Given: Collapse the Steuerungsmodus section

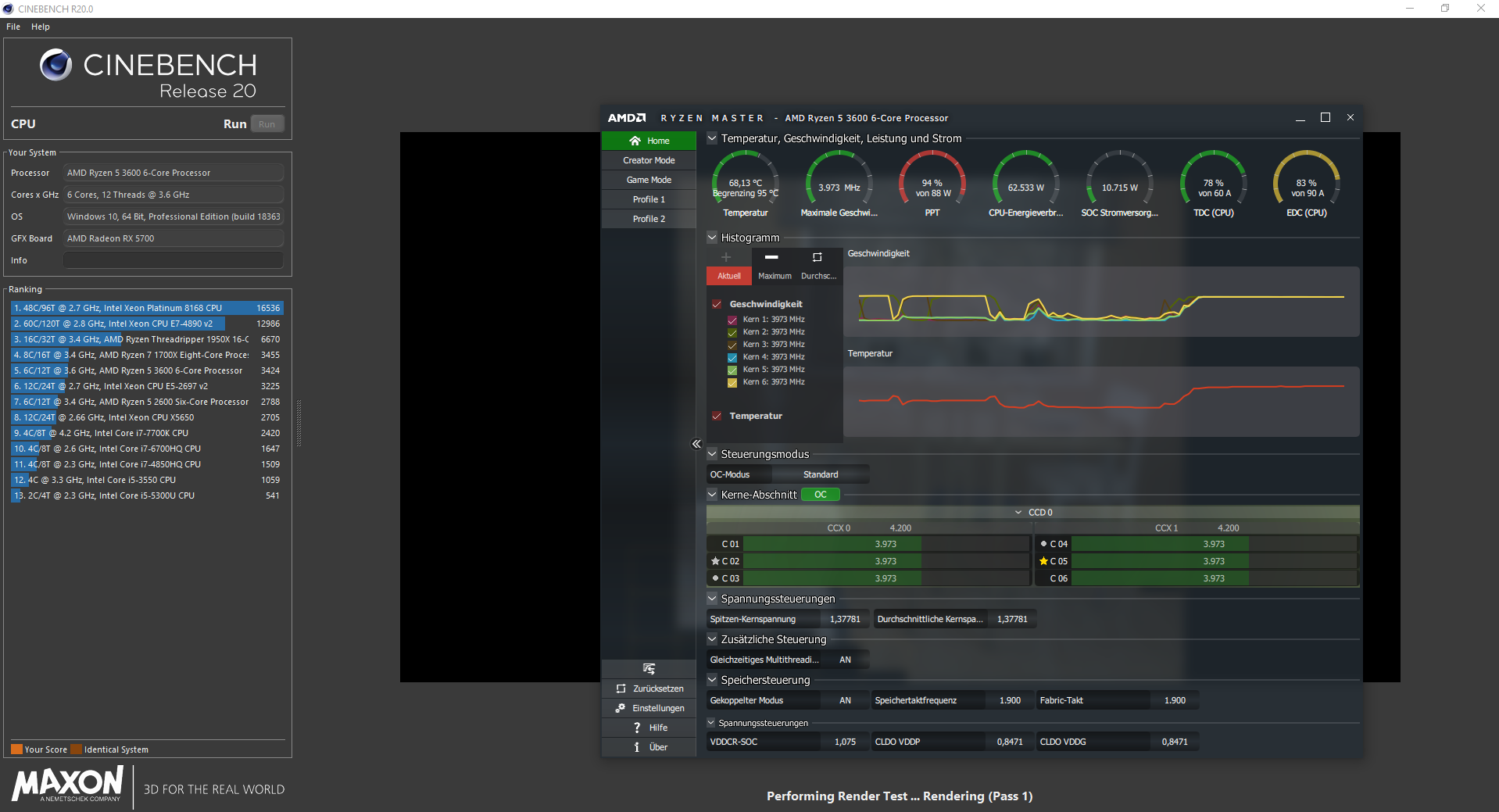Looking at the screenshot, I should (712, 454).
